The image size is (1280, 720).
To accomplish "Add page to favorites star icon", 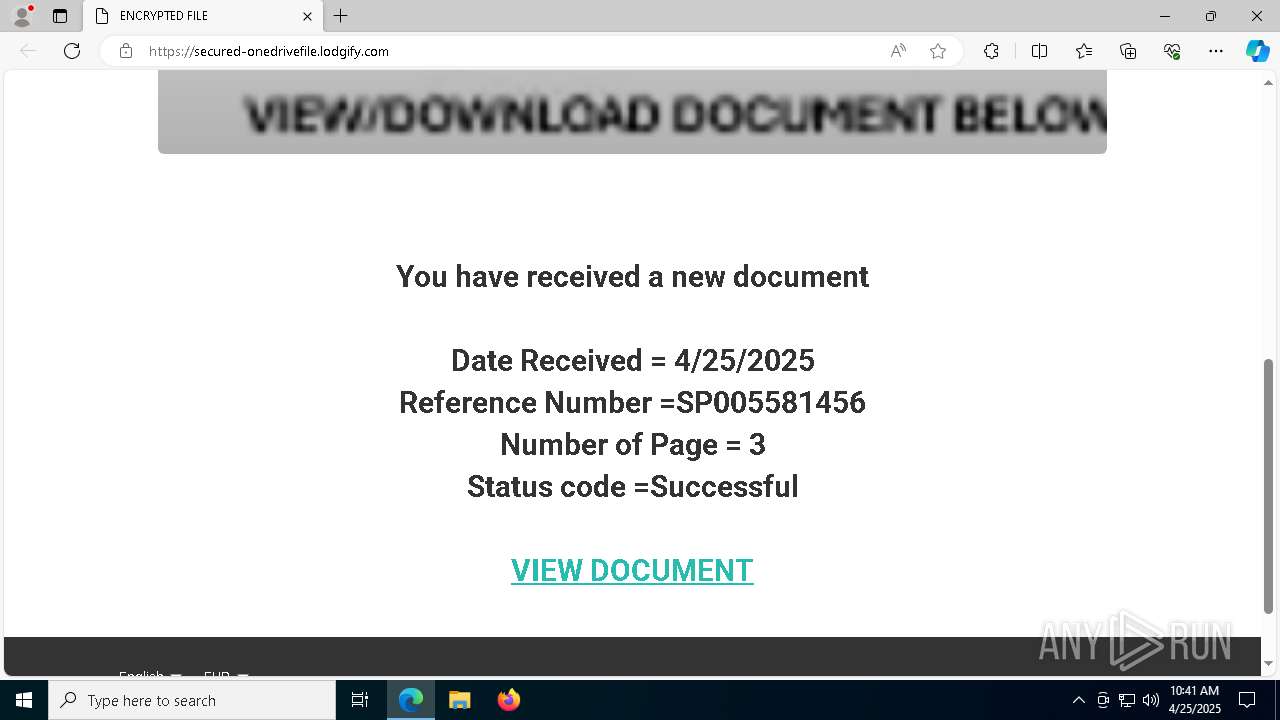I will pos(938,51).
